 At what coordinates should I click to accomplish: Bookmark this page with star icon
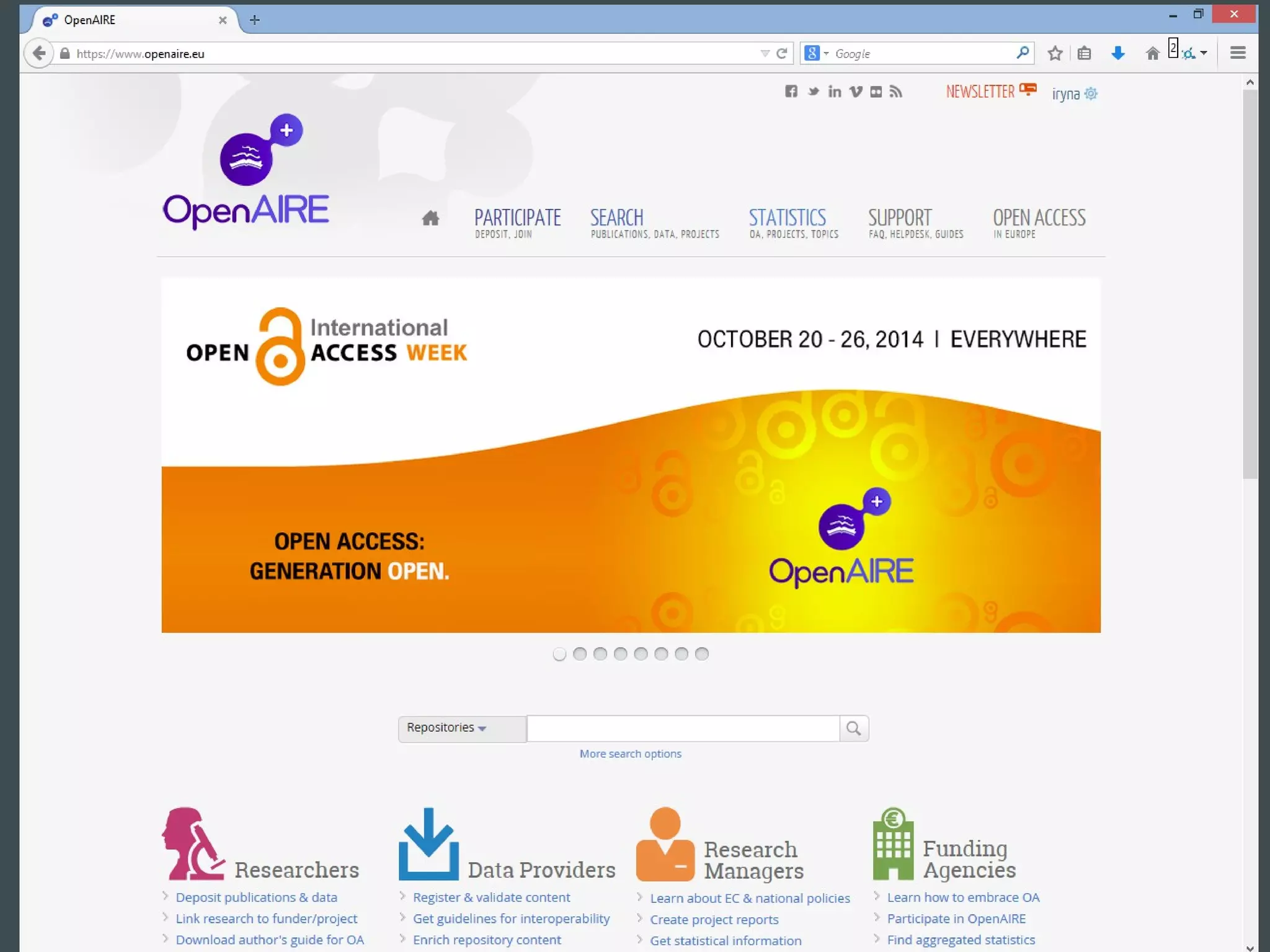pyautogui.click(x=1055, y=53)
